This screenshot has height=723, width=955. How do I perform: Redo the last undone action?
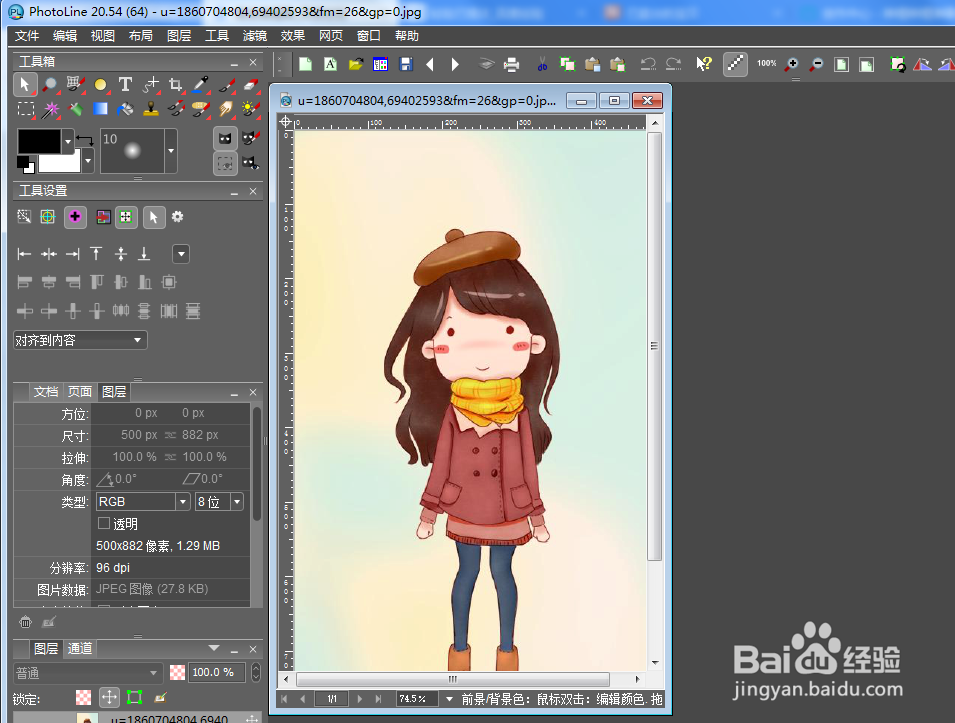coord(673,64)
